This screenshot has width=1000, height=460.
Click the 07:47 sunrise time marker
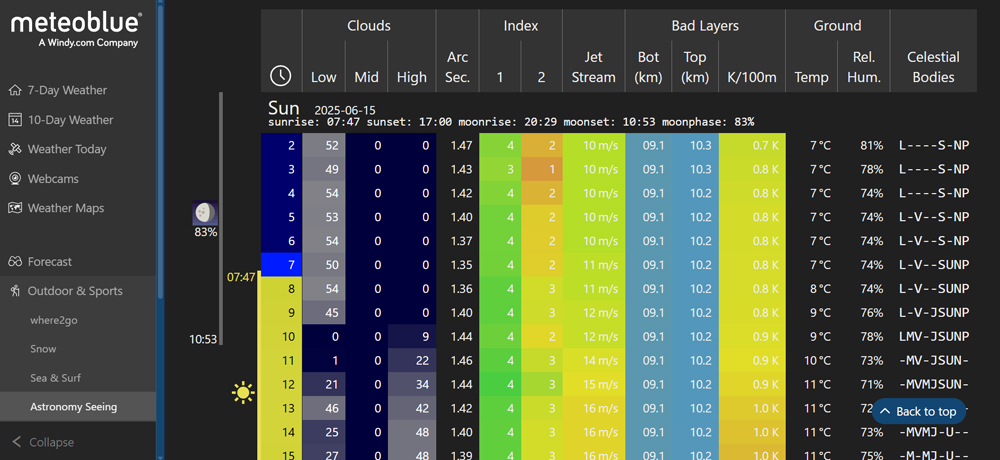pos(241,277)
